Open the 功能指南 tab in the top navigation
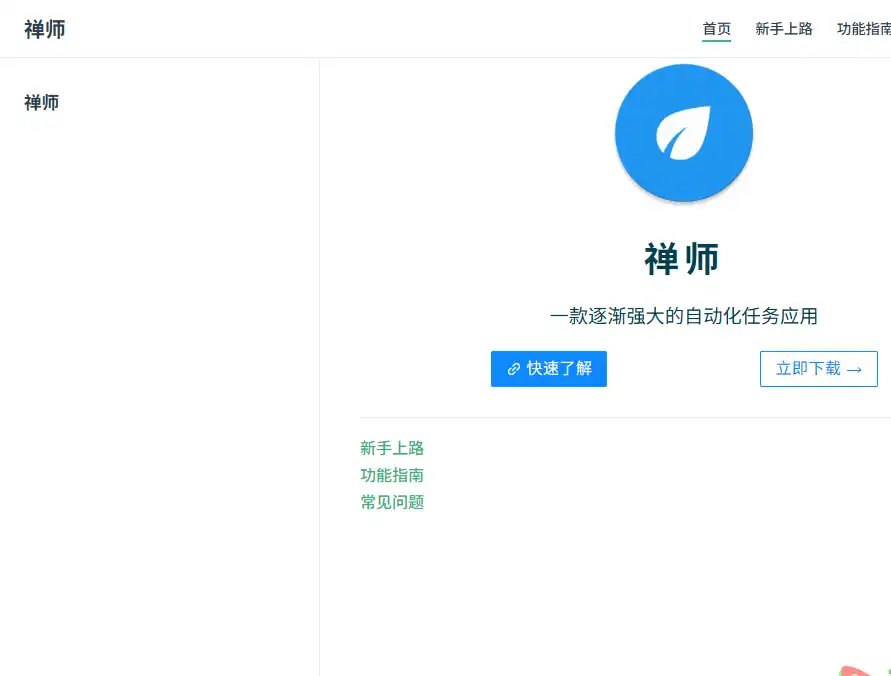The image size is (891, 676). [x=864, y=29]
